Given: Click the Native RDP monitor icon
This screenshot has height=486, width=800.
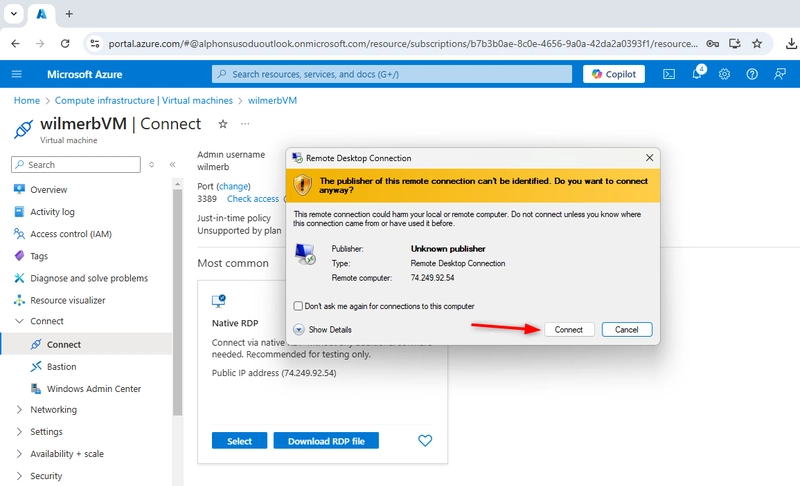Looking at the screenshot, I should click(x=219, y=301).
